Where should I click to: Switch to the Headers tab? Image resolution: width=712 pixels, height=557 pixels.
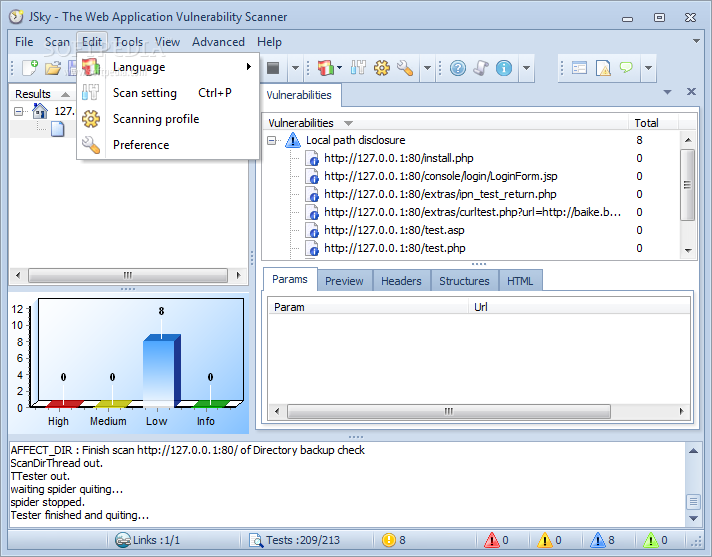(x=401, y=281)
